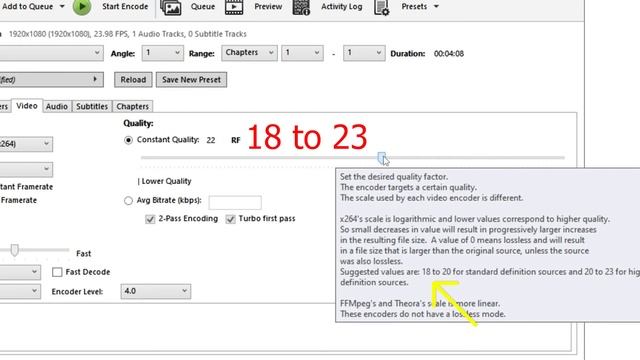Open the dropdown left of Encoder Level label
The image size is (640, 360).
(x=20, y=291)
